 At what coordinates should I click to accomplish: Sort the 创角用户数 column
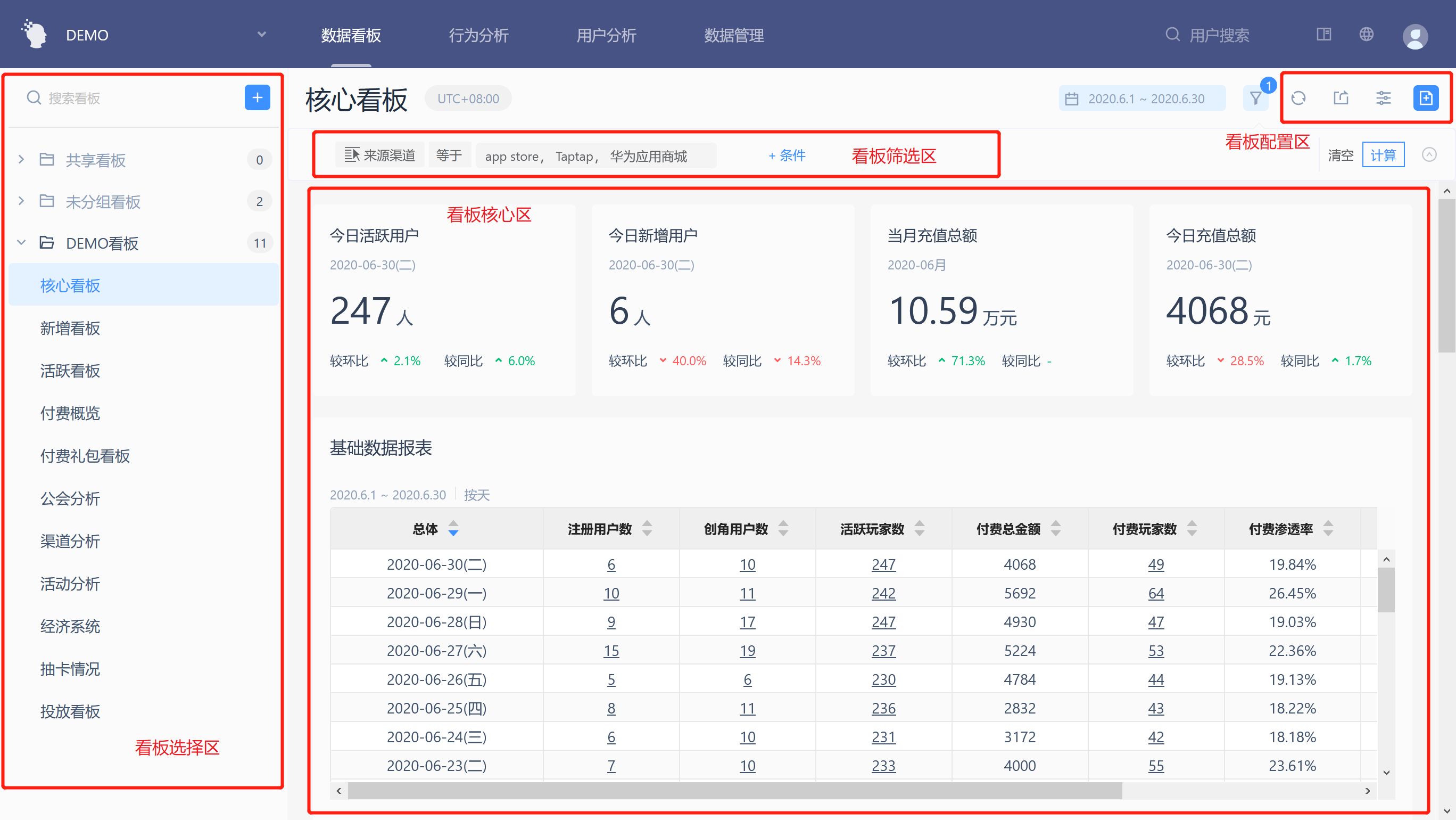click(x=783, y=529)
